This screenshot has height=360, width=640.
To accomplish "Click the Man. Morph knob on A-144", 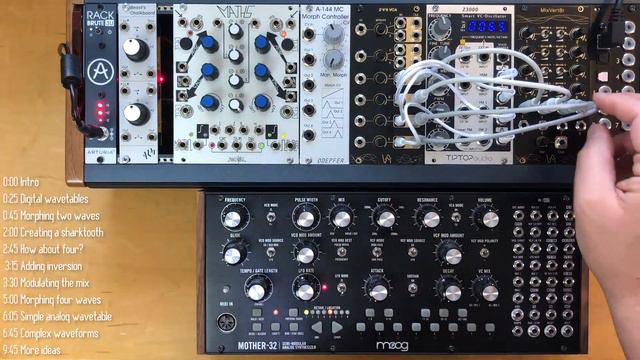I will pos(334,59).
